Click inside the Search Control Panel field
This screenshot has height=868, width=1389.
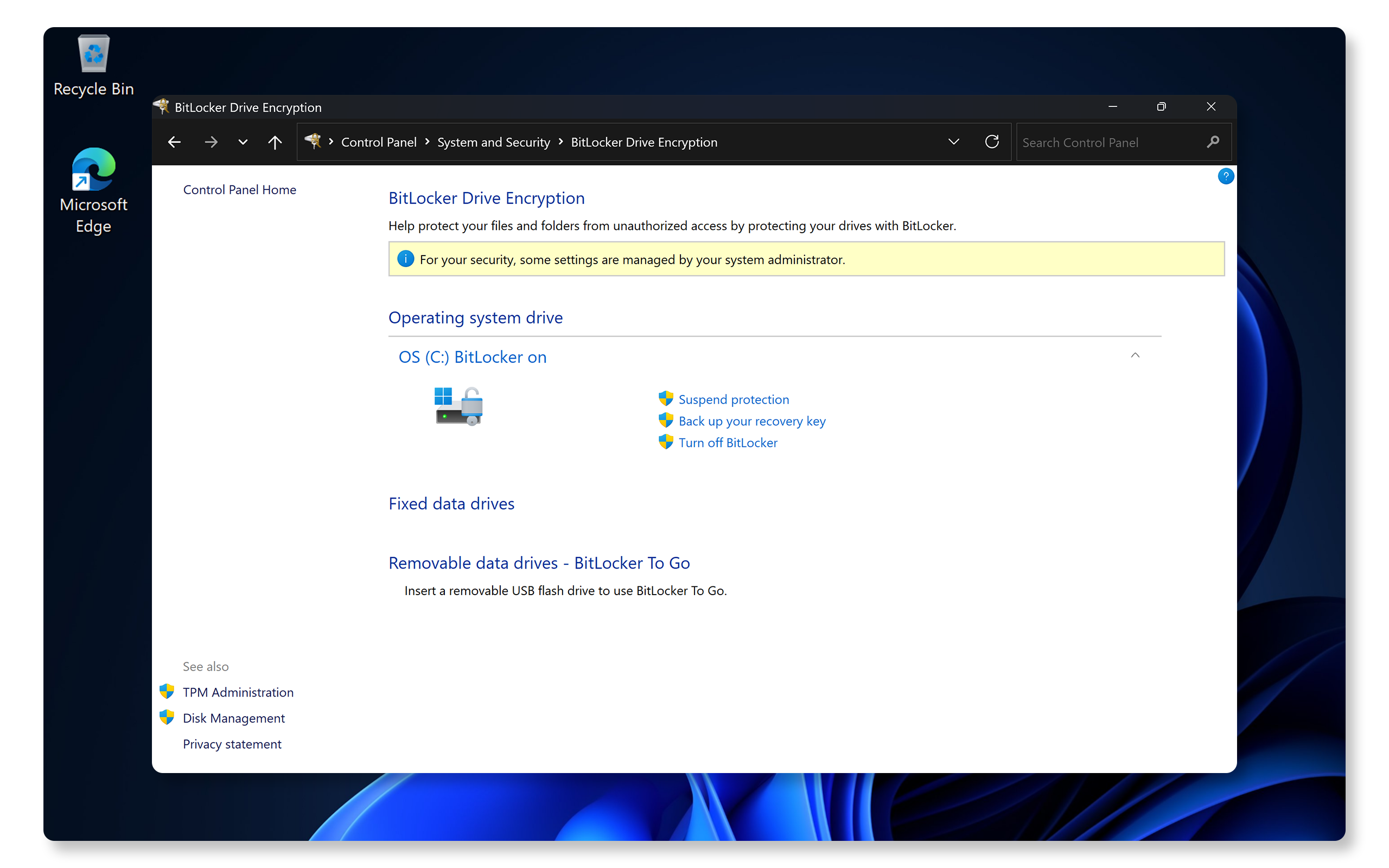(x=1108, y=142)
